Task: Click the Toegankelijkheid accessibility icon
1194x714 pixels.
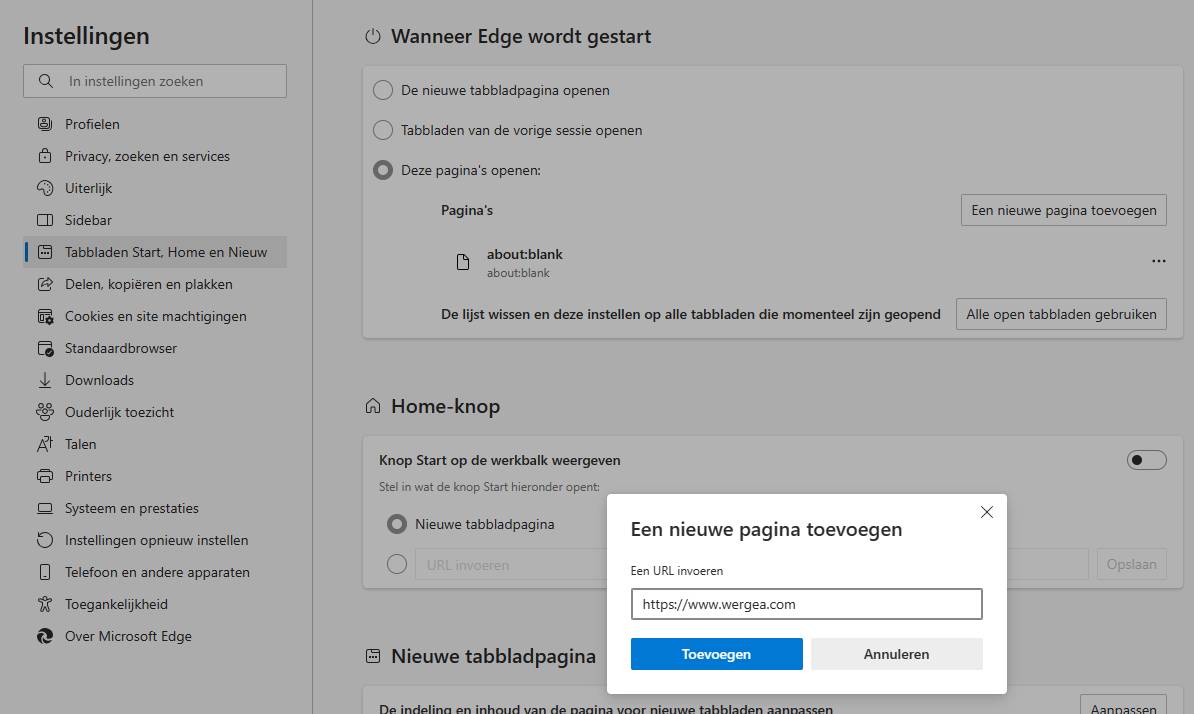Action: 45,604
